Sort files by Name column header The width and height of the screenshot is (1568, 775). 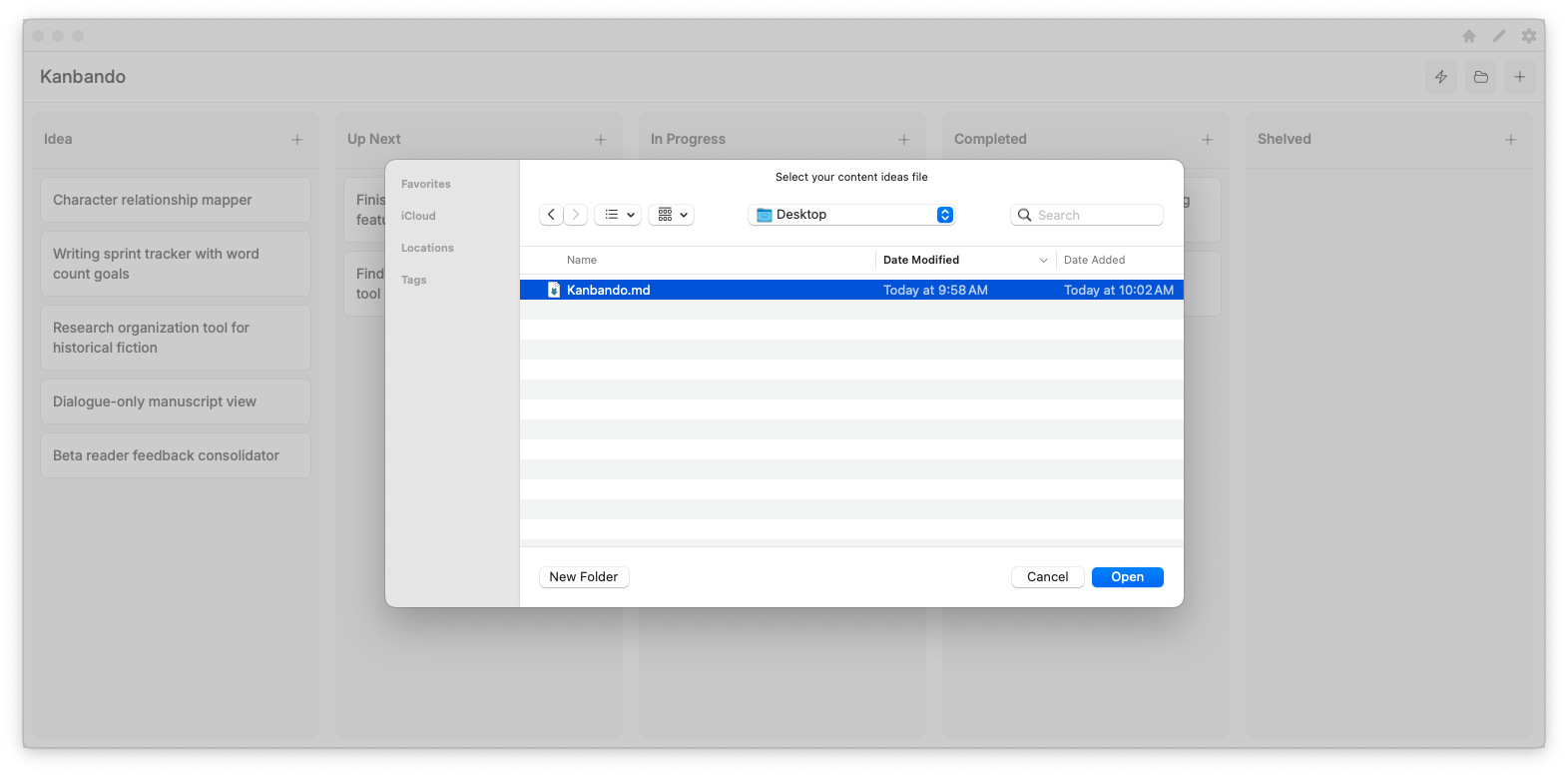[582, 260]
